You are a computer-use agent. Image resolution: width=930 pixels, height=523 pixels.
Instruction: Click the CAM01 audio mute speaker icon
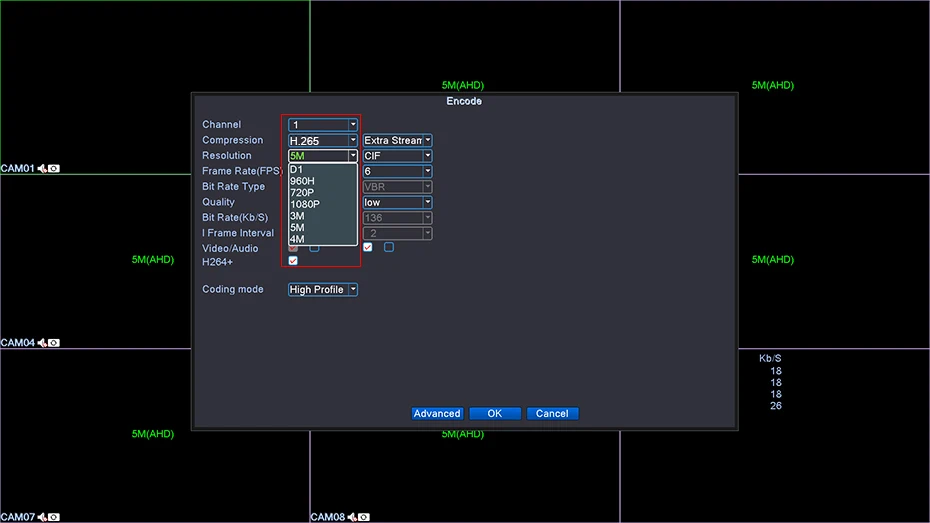42,169
